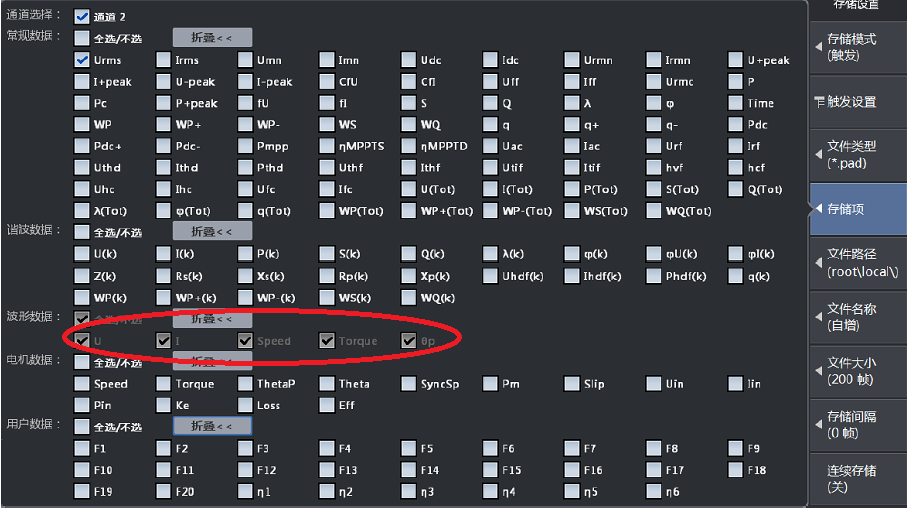Select the P(k) harmonic checkbox
This screenshot has width=908, height=510.
coord(245,254)
